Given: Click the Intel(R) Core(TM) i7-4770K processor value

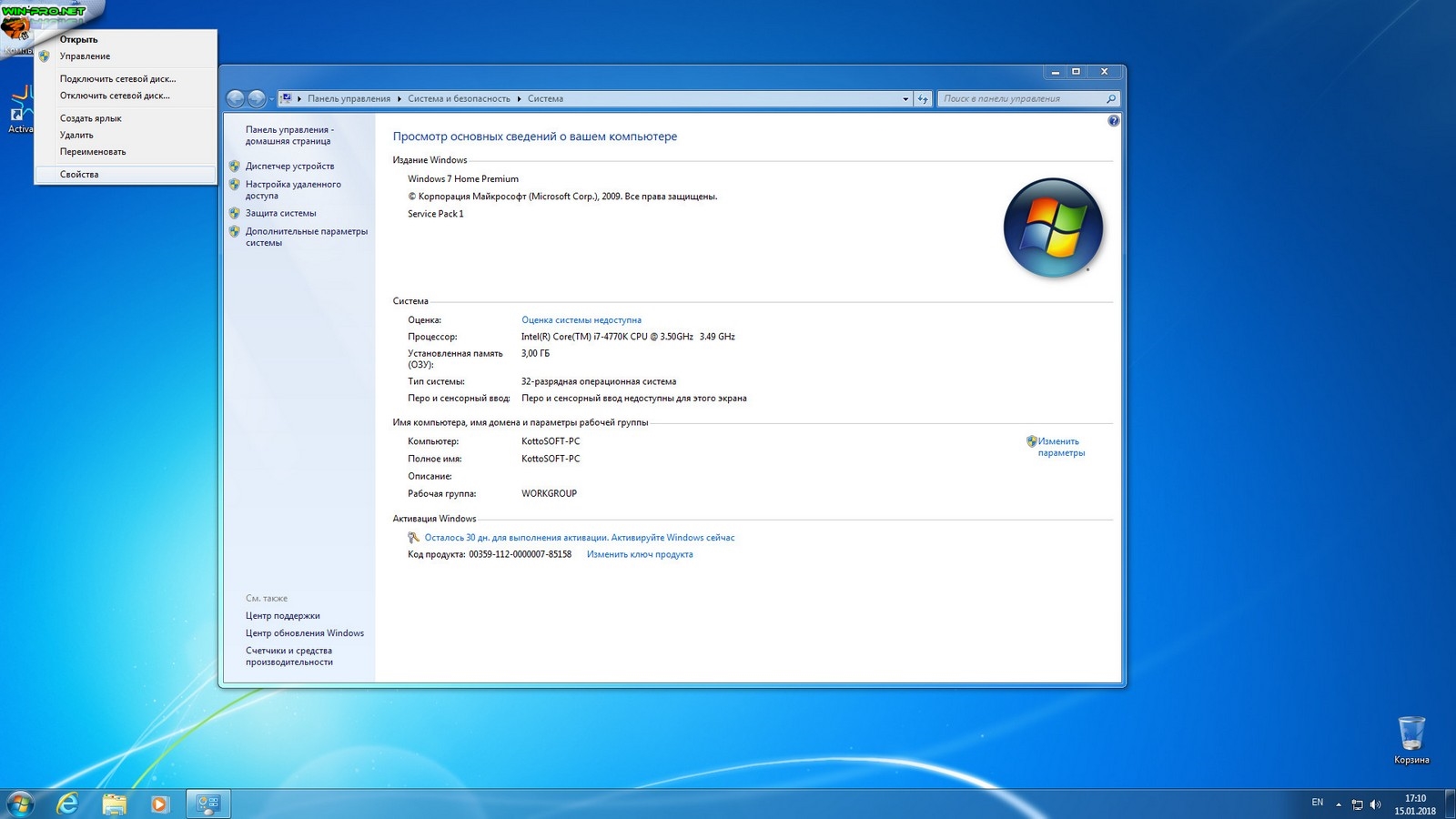Looking at the screenshot, I should click(628, 337).
